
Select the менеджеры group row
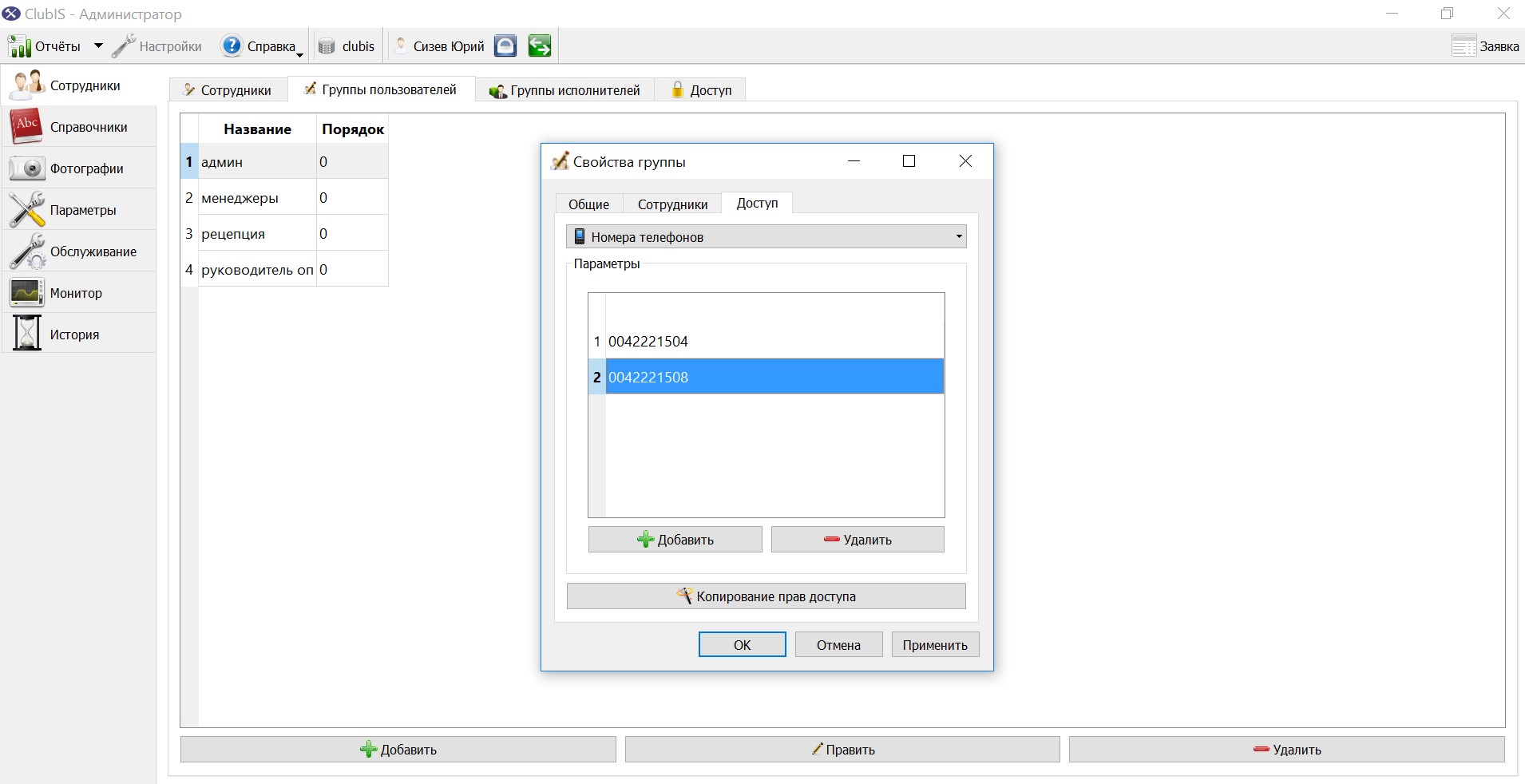(x=284, y=197)
